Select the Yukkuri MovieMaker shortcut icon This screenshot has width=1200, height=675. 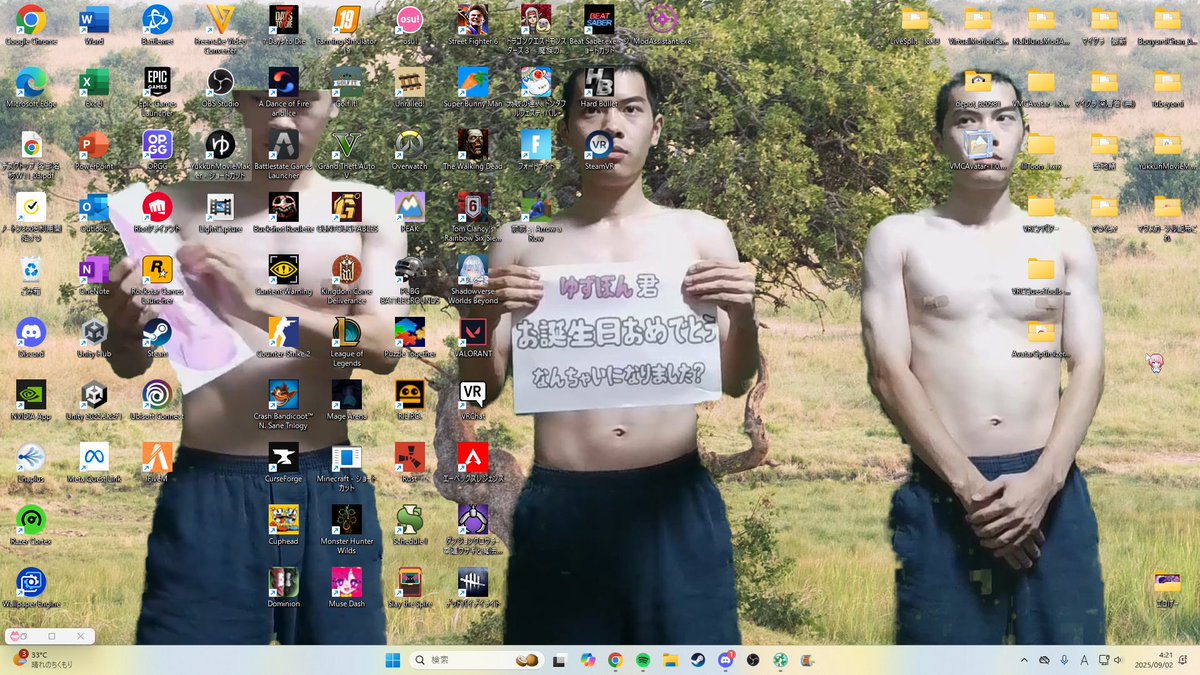(x=220, y=154)
